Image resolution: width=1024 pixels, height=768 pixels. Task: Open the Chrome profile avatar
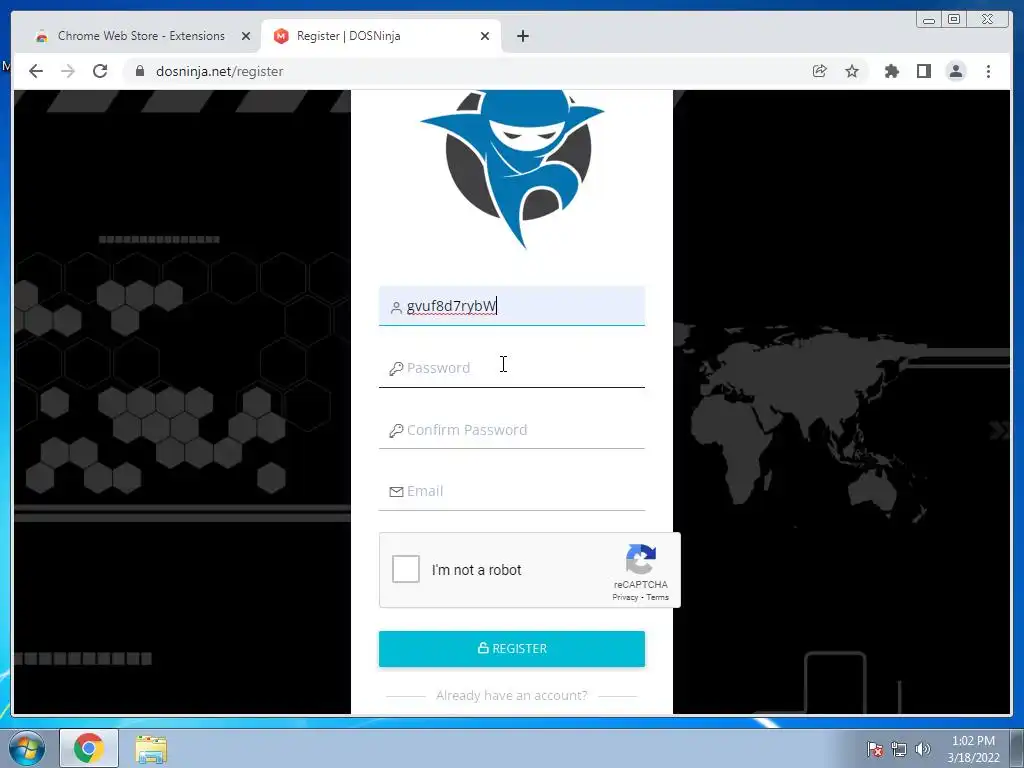[955, 71]
